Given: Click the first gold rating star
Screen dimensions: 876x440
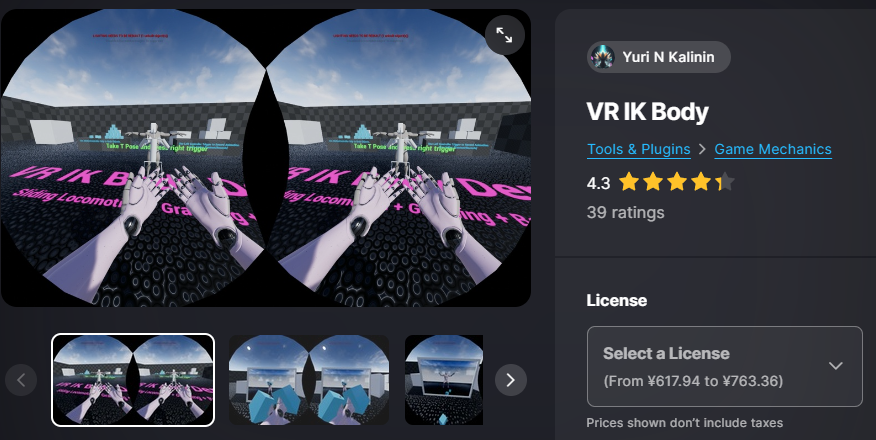Looking at the screenshot, I should (x=629, y=182).
